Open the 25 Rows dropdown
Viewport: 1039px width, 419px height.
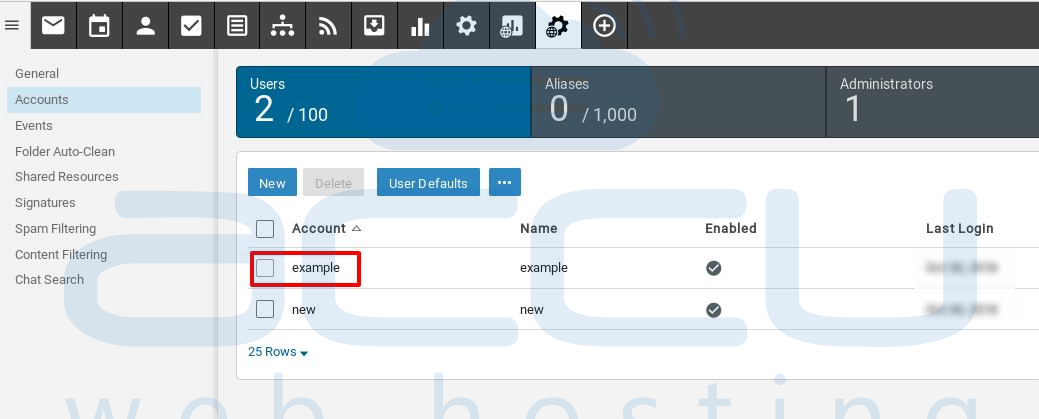[x=278, y=352]
